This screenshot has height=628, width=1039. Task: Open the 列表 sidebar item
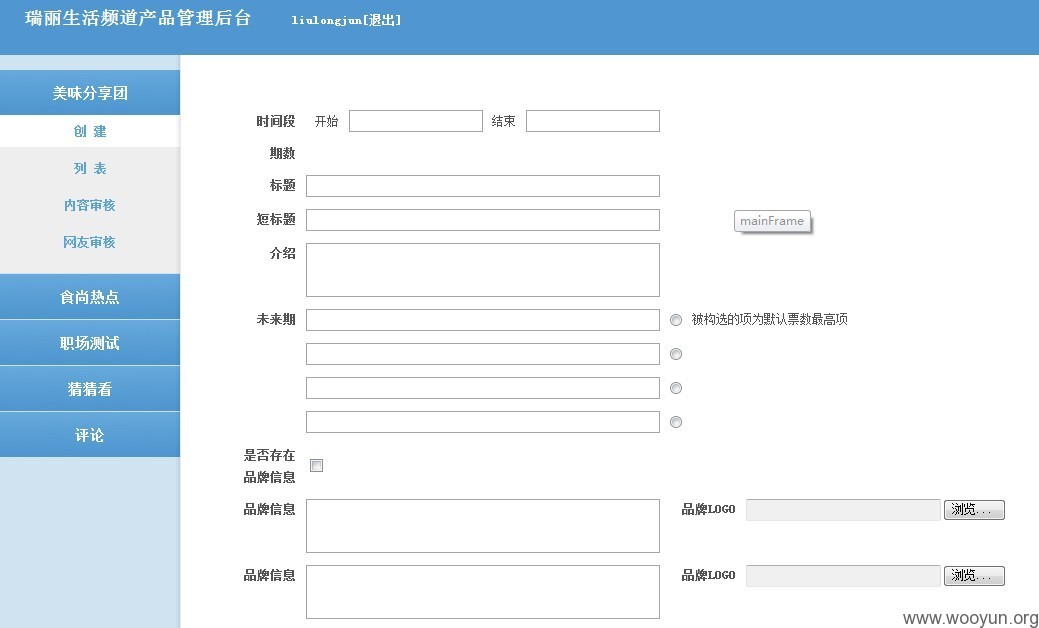click(89, 168)
